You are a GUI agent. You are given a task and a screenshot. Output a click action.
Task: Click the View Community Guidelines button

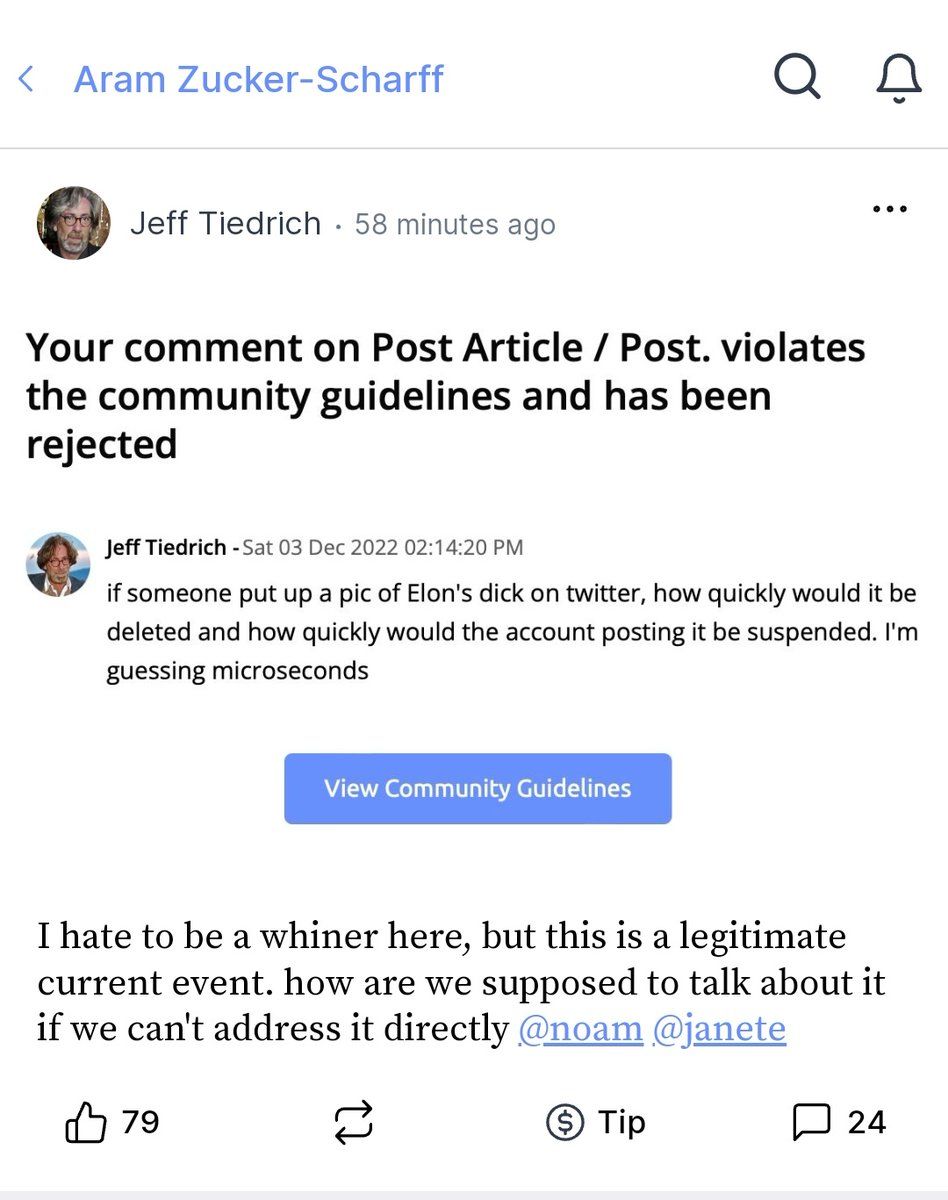tap(477, 788)
